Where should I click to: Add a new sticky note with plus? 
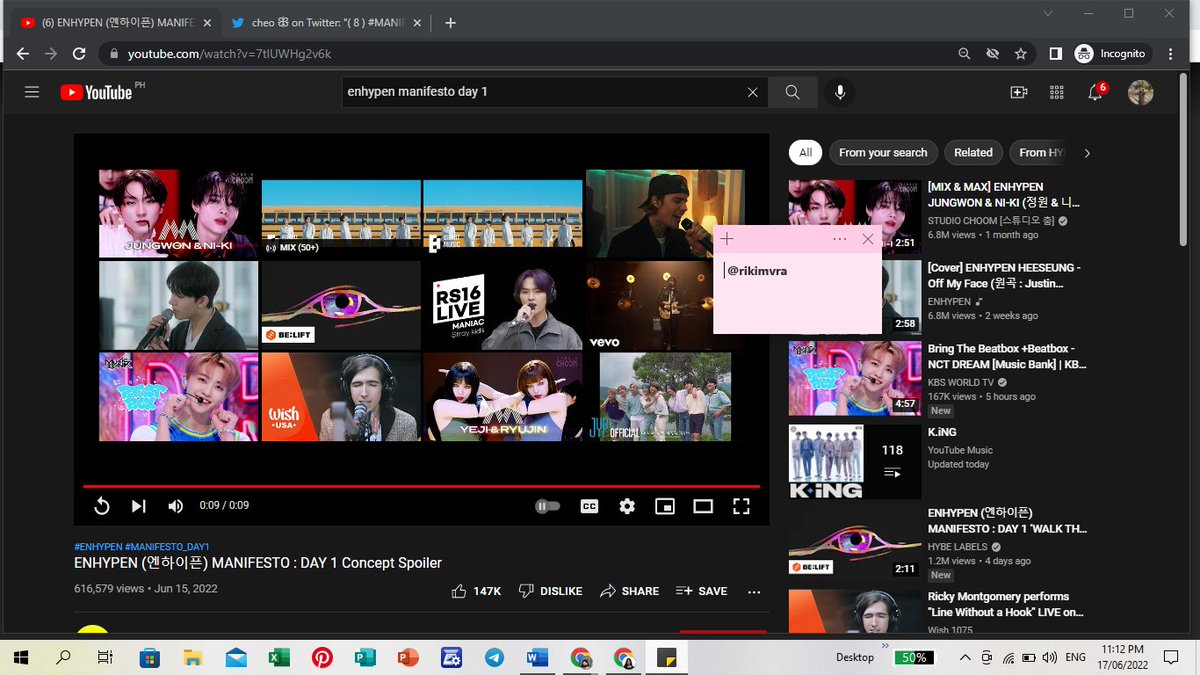point(727,239)
